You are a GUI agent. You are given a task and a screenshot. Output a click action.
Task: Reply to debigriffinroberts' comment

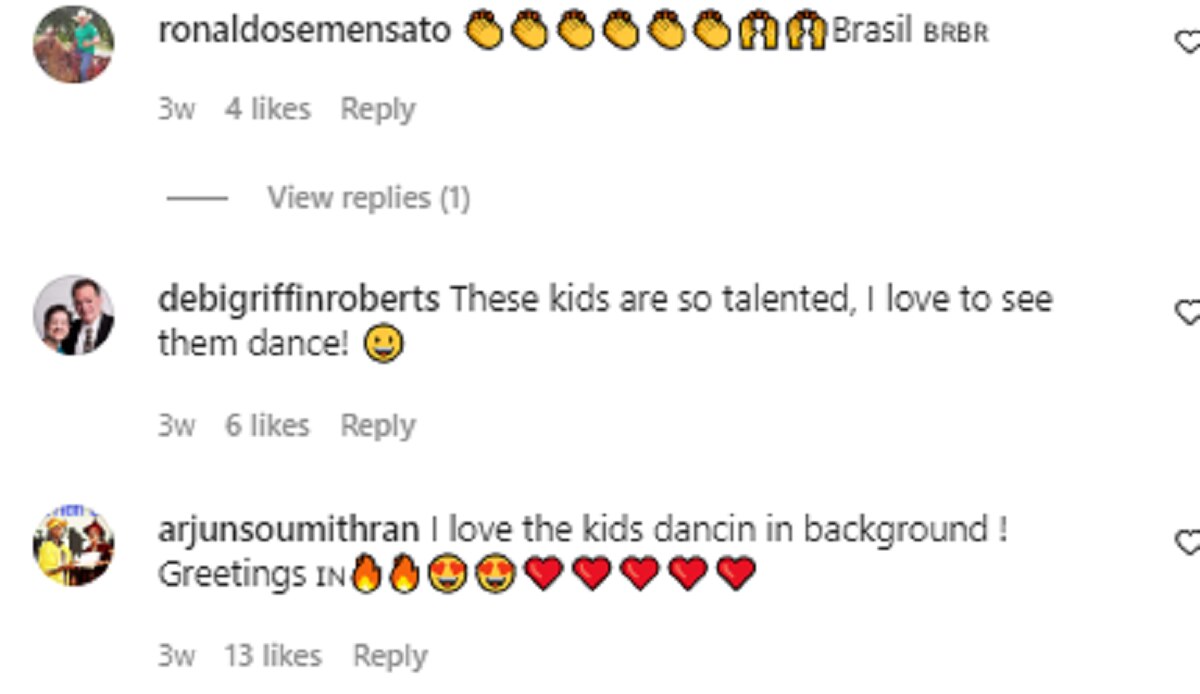377,426
